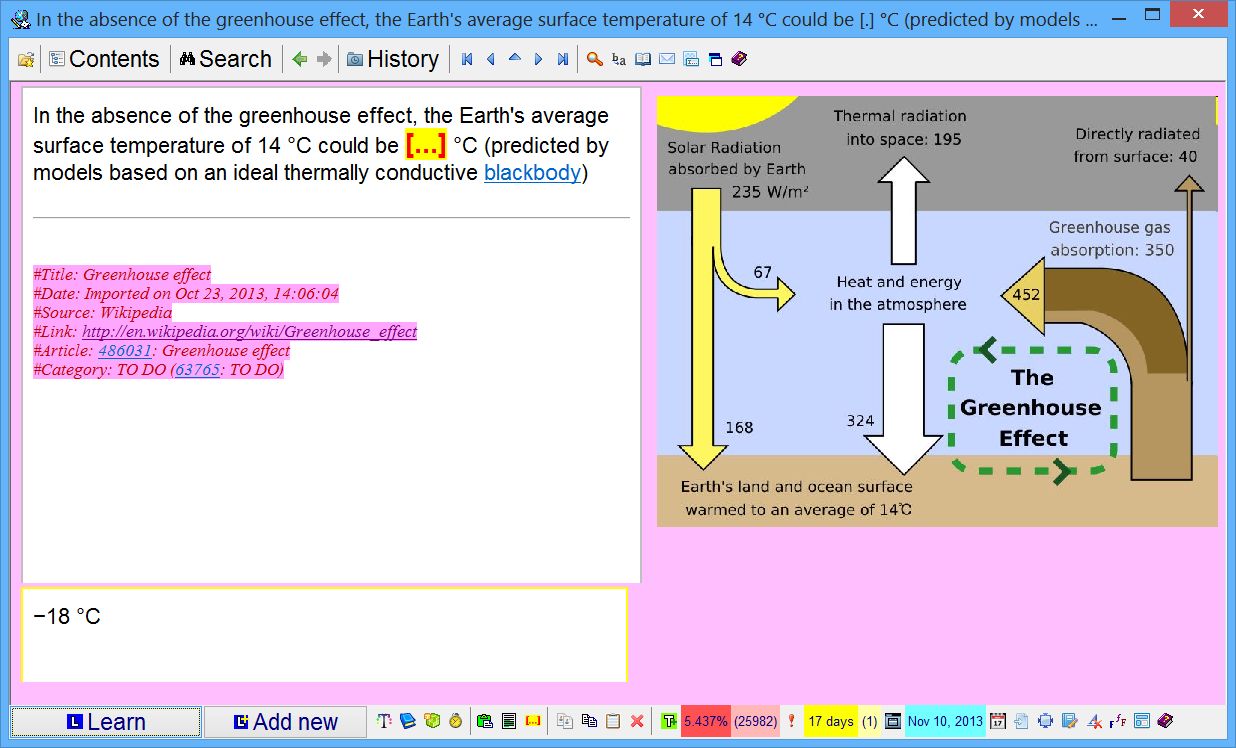Image resolution: width=1236 pixels, height=748 pixels.
Task: Click the cloze deletion [...] icon
Action: 534,721
